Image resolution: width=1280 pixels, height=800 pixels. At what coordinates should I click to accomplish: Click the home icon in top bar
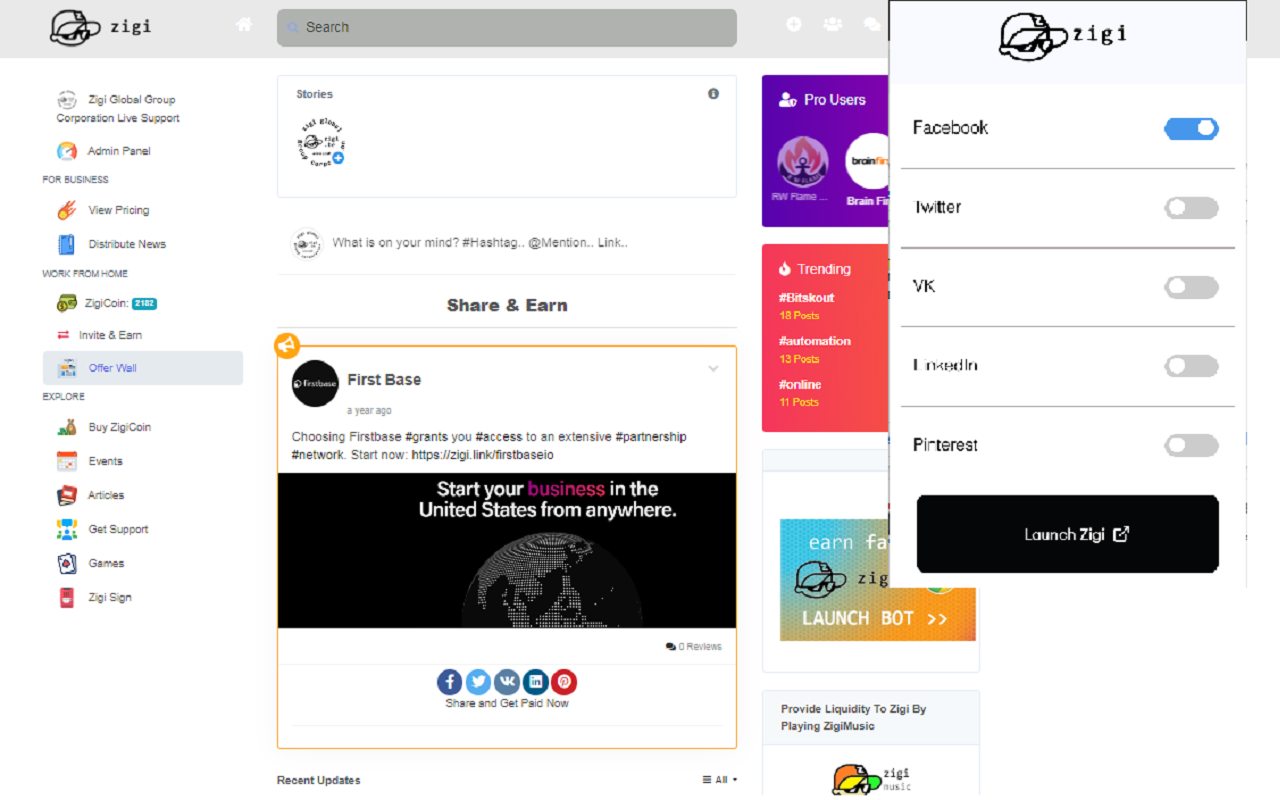(244, 25)
